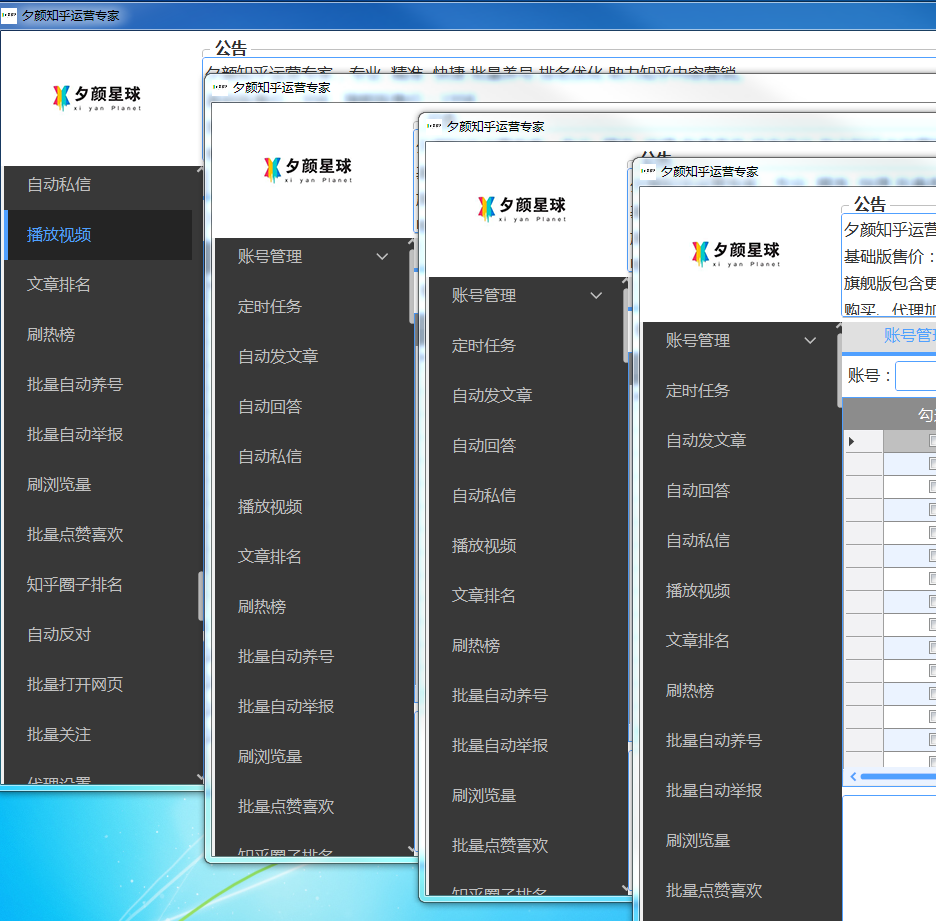
Task: Click the app icon in the second window's title bar
Action: click(220, 87)
